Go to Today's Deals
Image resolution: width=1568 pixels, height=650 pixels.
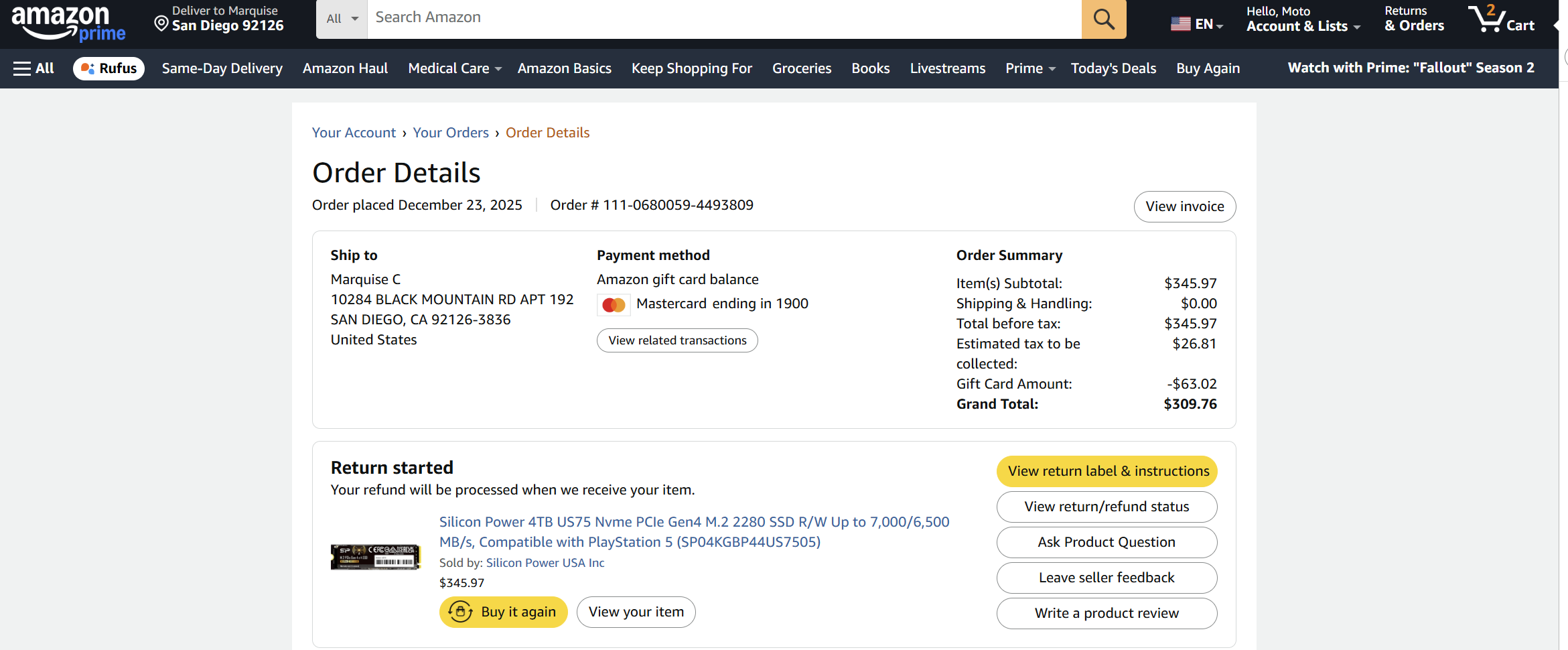[1113, 68]
